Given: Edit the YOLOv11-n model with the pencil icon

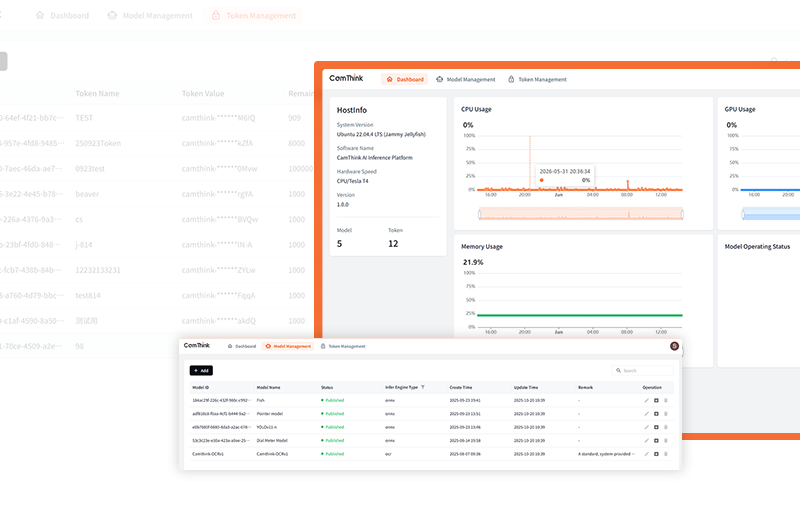Looking at the screenshot, I should pos(646,427).
